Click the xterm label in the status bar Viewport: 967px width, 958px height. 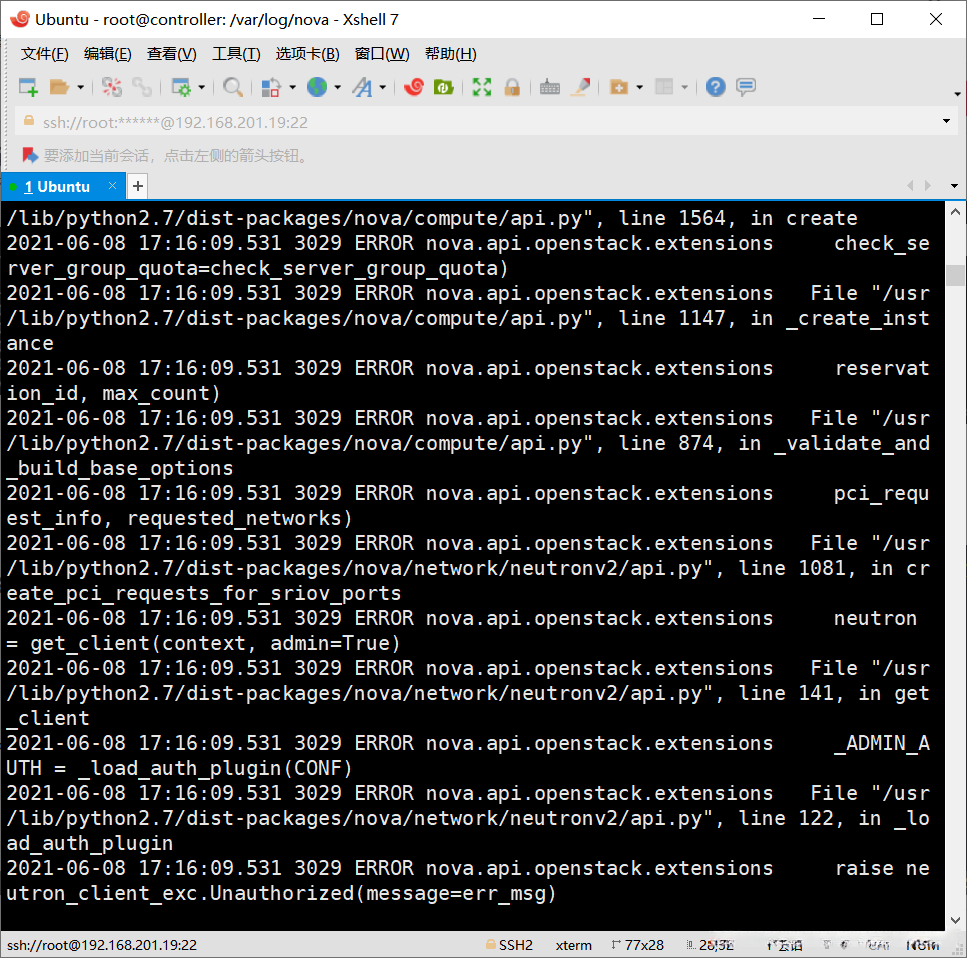pyautogui.click(x=573, y=944)
